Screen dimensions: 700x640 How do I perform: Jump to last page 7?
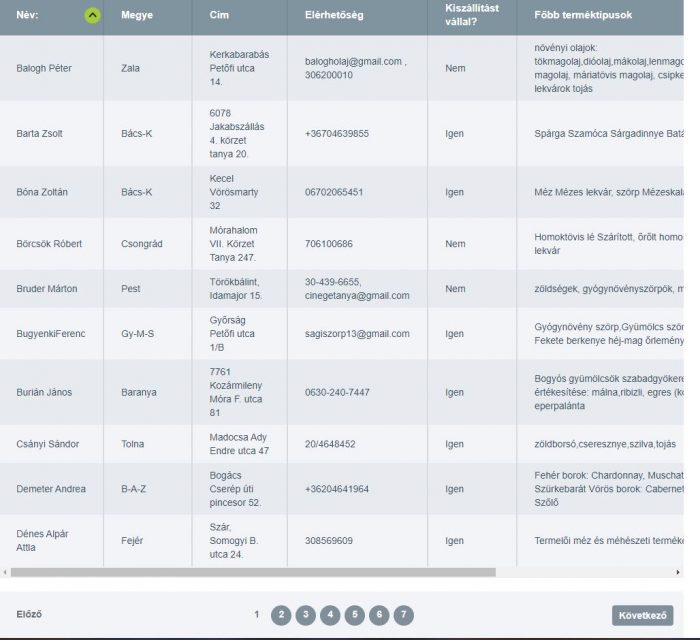point(402,615)
